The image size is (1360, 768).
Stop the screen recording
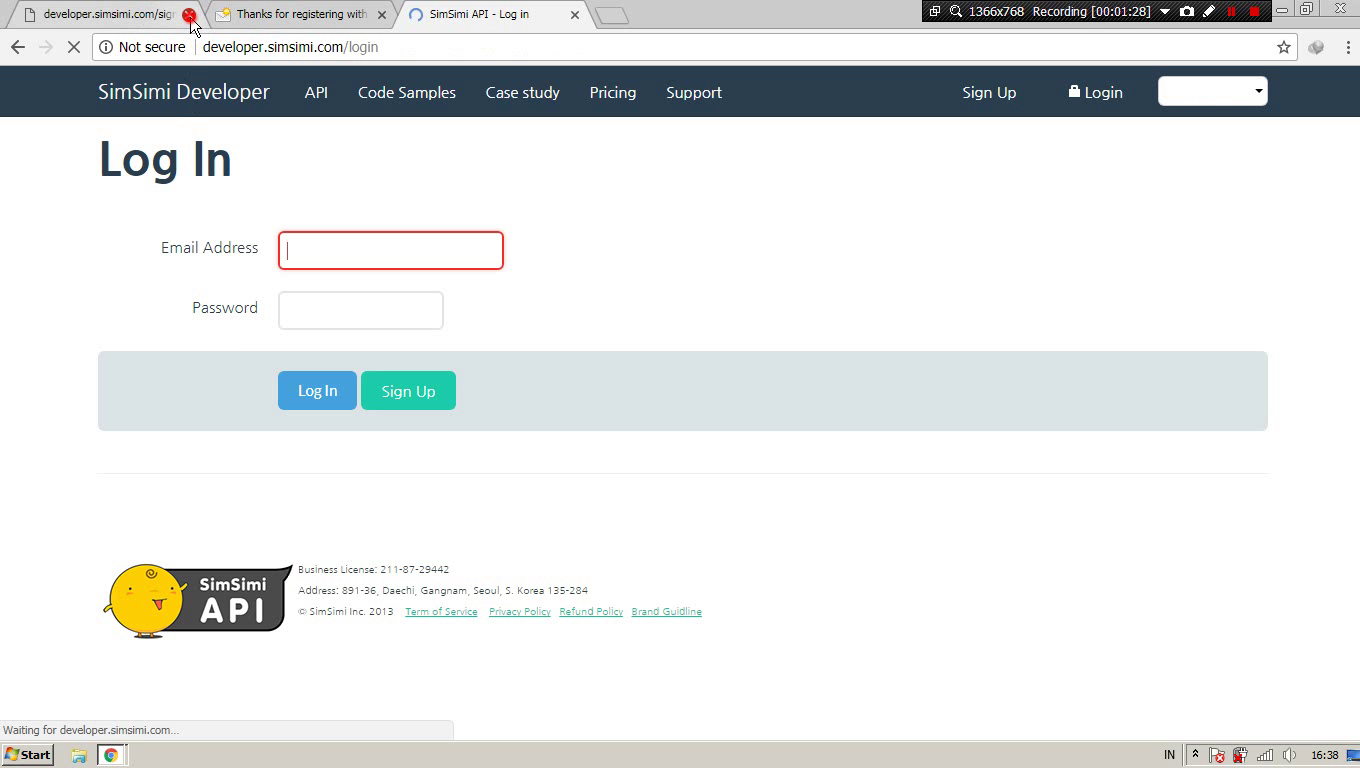pyautogui.click(x=1254, y=11)
